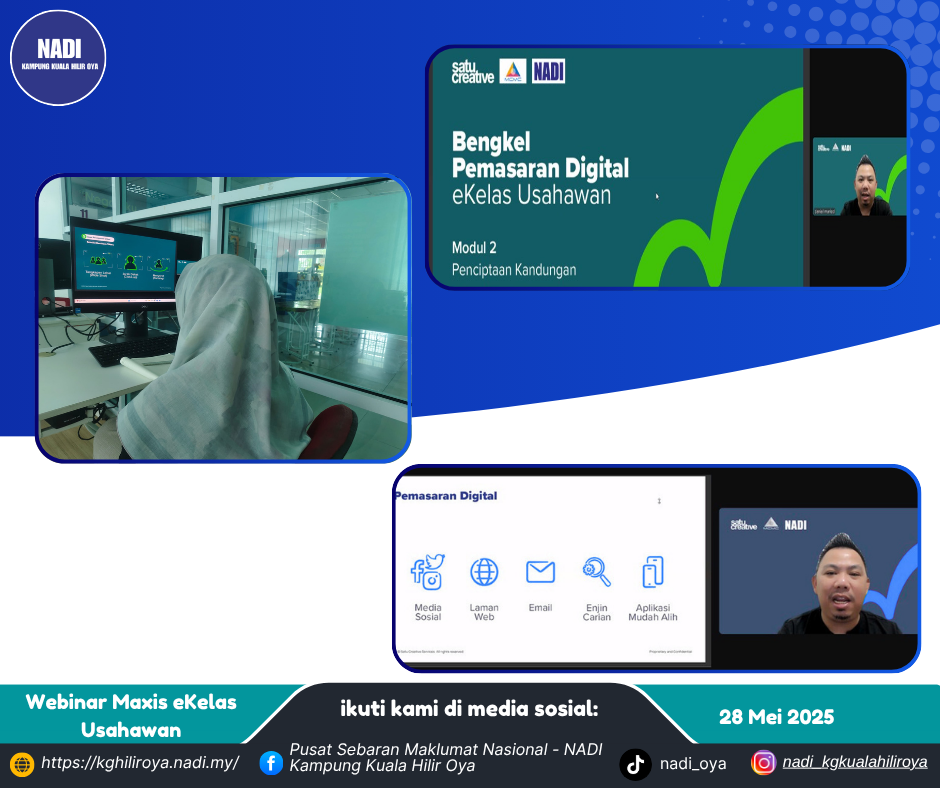Click the 'ikuti kami di media sosial:' text
This screenshot has height=788, width=940.
469,709
